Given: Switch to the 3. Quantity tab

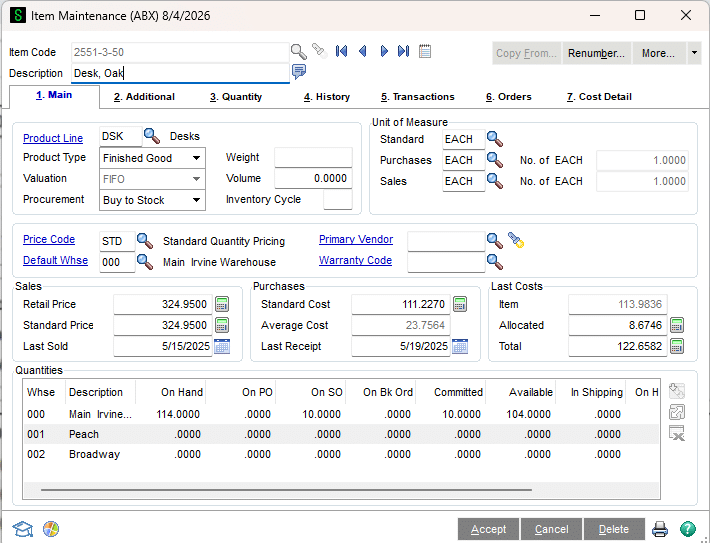Looking at the screenshot, I should click(x=236, y=96).
